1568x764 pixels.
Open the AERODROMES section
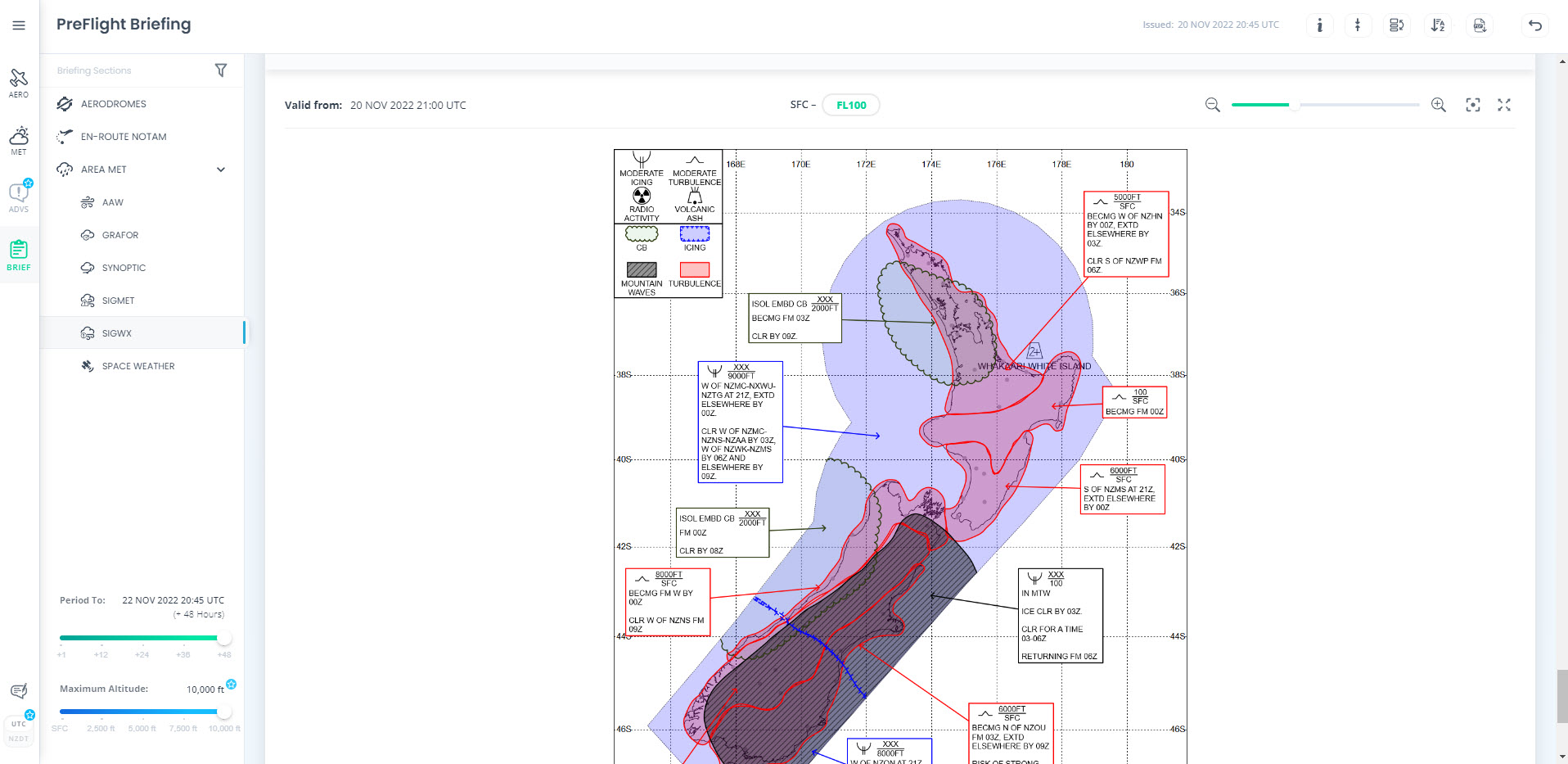(x=113, y=104)
